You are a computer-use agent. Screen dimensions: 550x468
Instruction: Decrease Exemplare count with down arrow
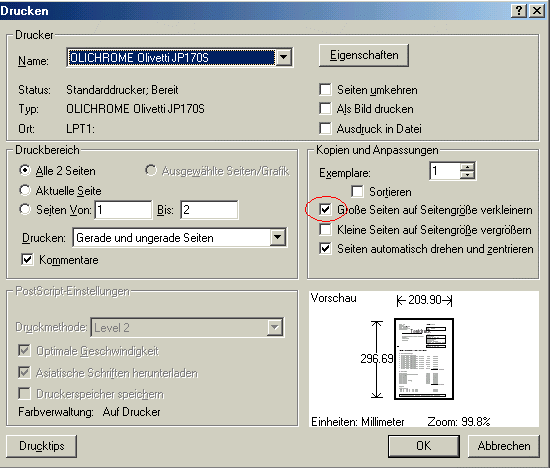467,175
